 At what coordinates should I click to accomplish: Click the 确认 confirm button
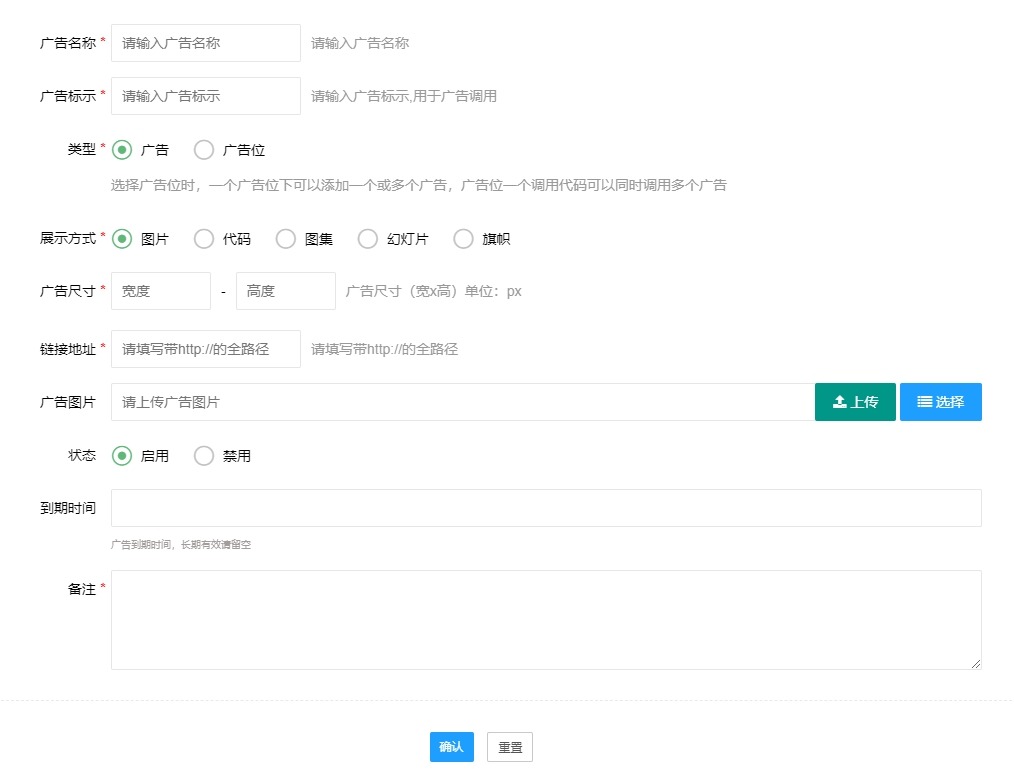[x=451, y=747]
